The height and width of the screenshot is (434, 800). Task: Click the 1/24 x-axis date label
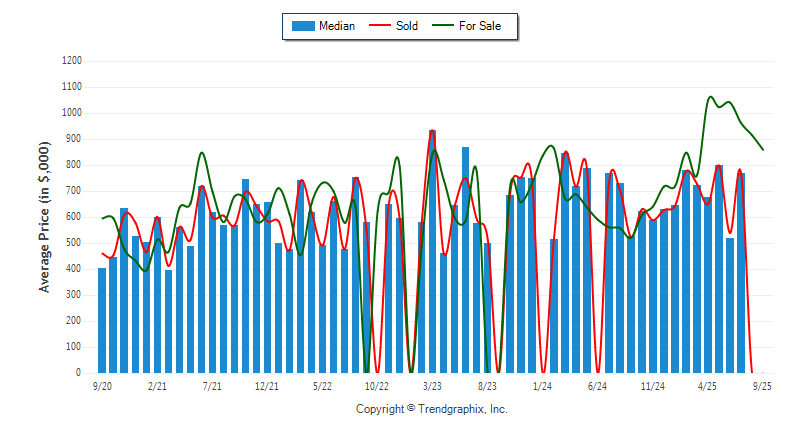[x=542, y=385]
